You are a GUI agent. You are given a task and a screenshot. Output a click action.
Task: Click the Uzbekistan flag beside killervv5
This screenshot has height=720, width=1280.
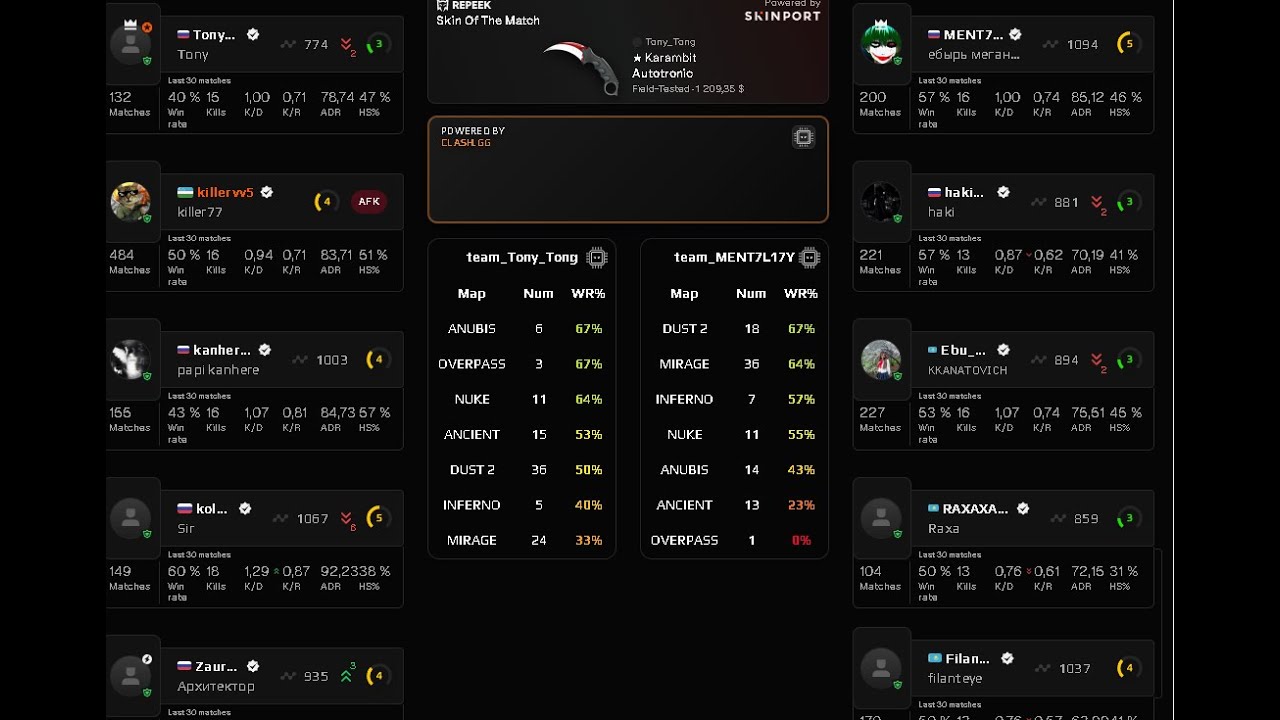(x=185, y=192)
